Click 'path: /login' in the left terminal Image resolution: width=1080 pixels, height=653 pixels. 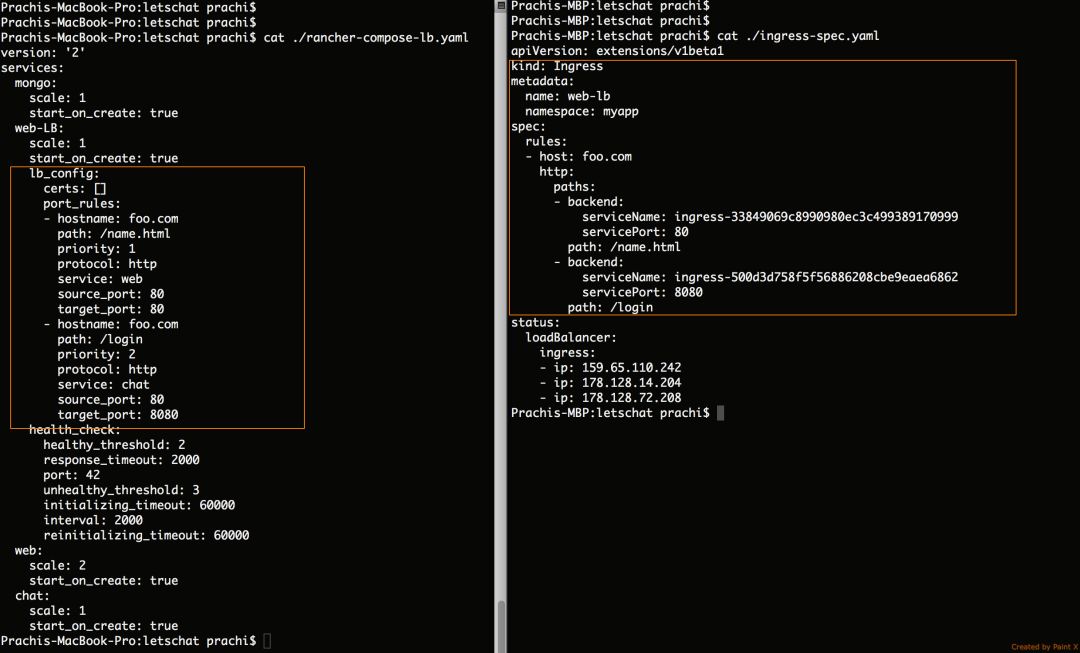100,340
